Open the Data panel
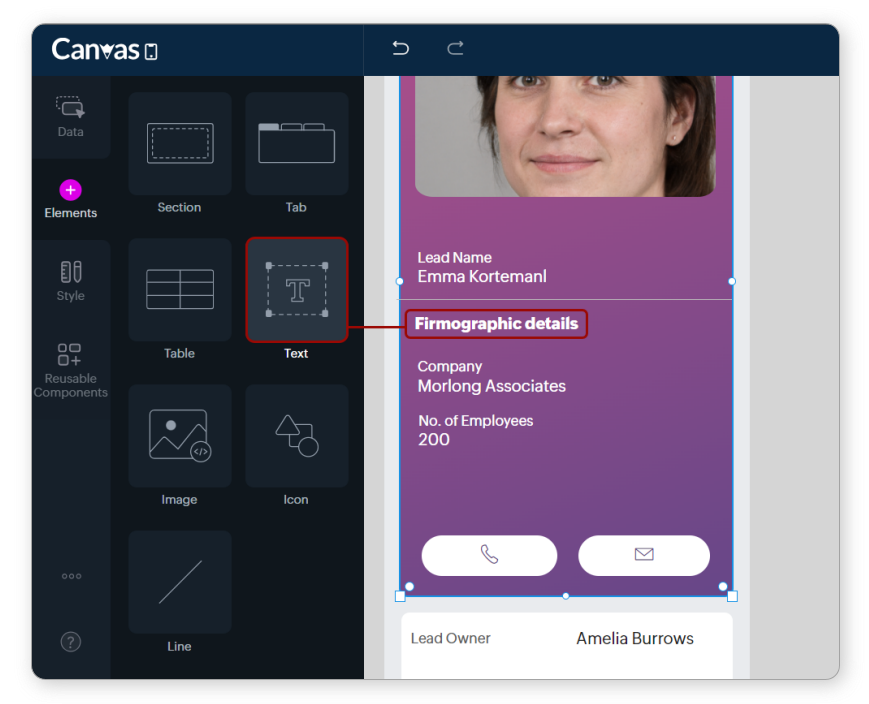The width and height of the screenshot is (869, 704). [70, 117]
